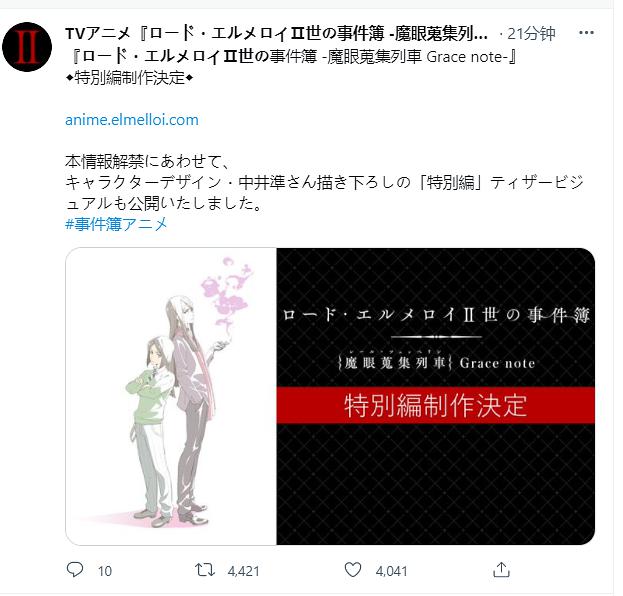Viewport: 623px width, 596px height.
Task: Like the tweet with the heart icon
Action: 352,570
